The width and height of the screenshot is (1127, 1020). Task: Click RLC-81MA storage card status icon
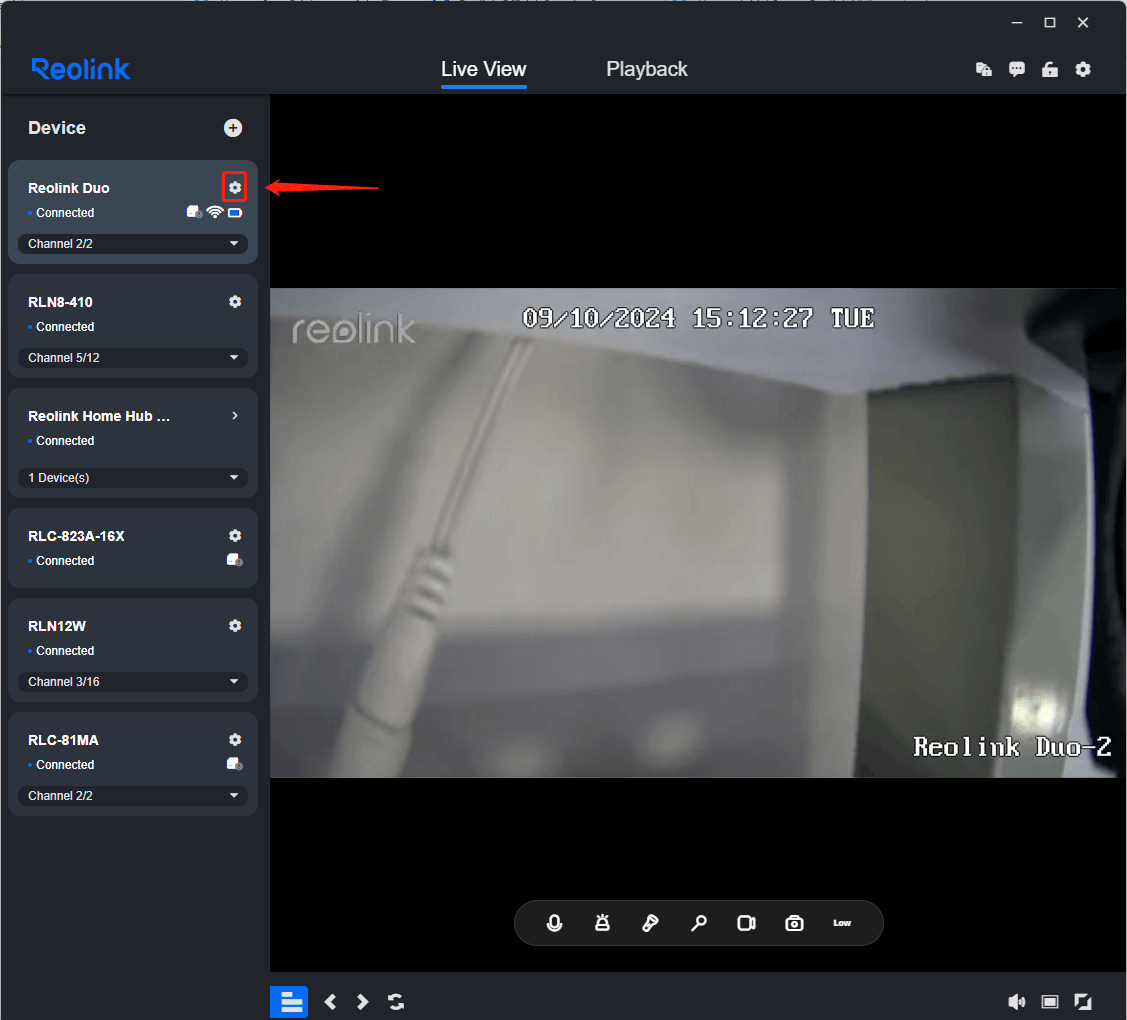click(x=234, y=764)
